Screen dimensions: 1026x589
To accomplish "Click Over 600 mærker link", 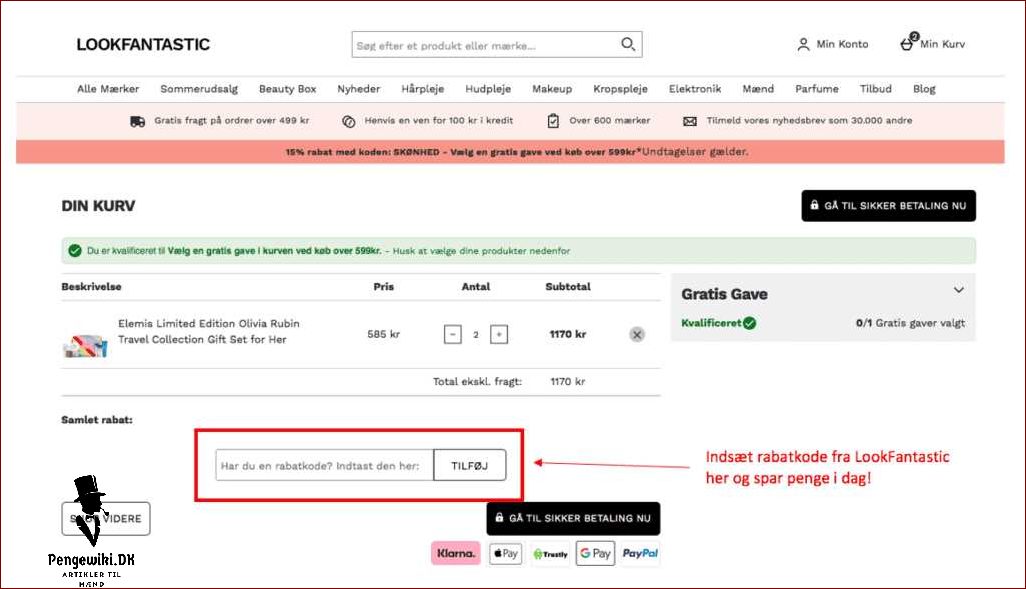I will [x=610, y=120].
